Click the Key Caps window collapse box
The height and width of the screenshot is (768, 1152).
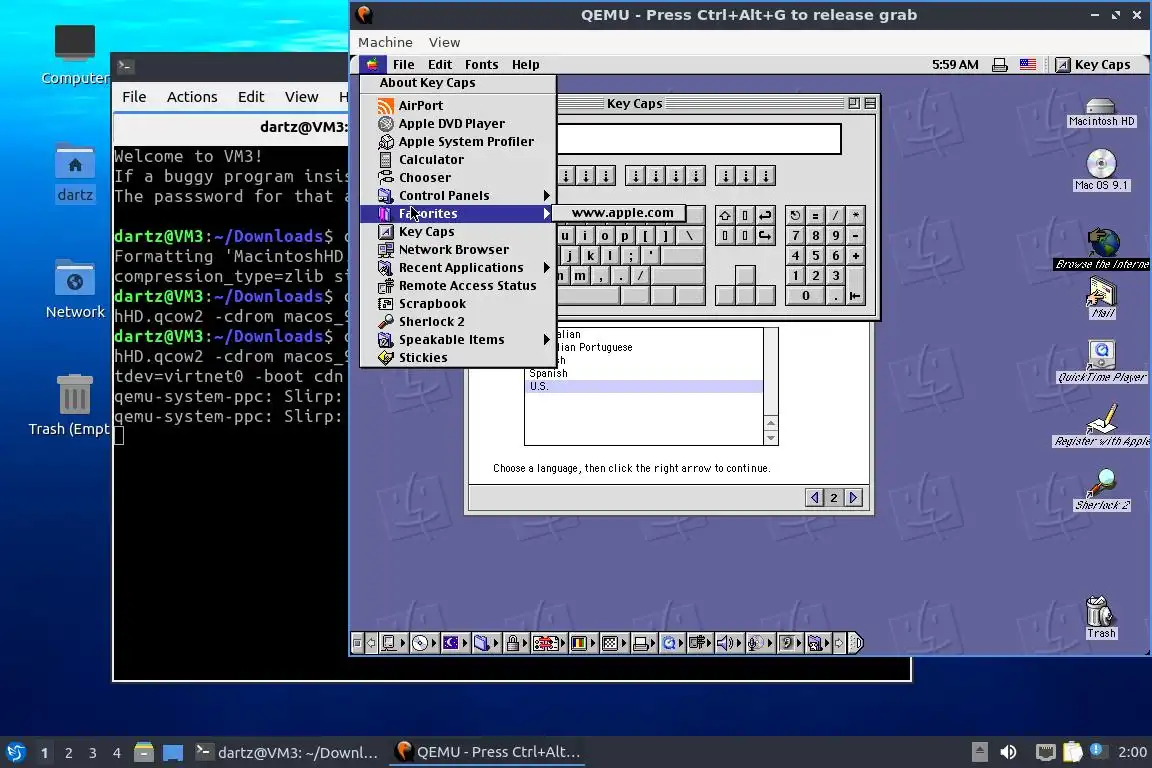[871, 104]
